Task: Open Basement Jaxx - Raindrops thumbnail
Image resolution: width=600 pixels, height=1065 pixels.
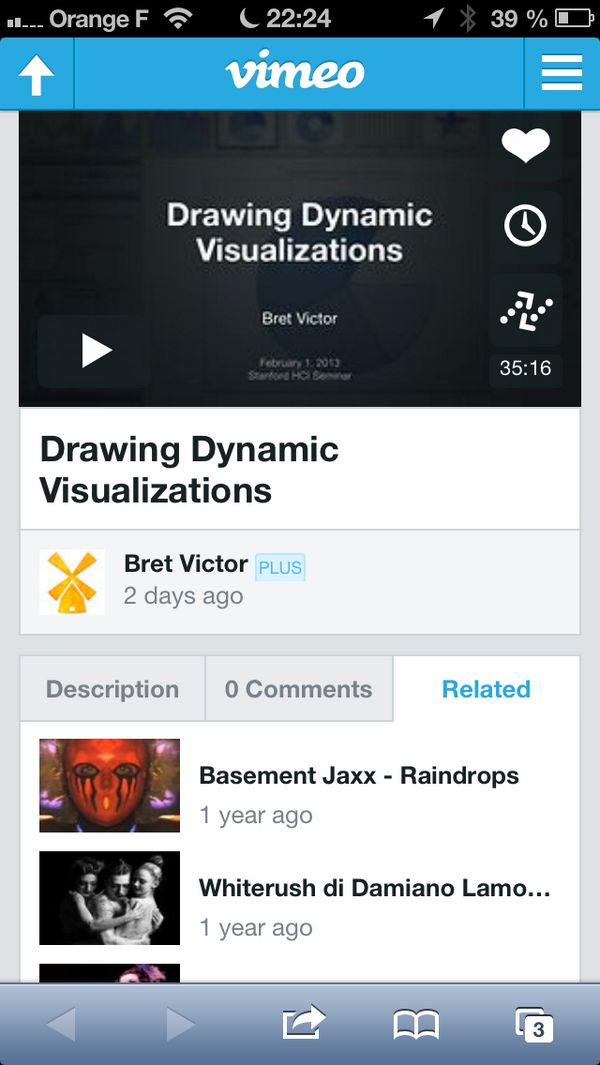Action: tap(109, 786)
